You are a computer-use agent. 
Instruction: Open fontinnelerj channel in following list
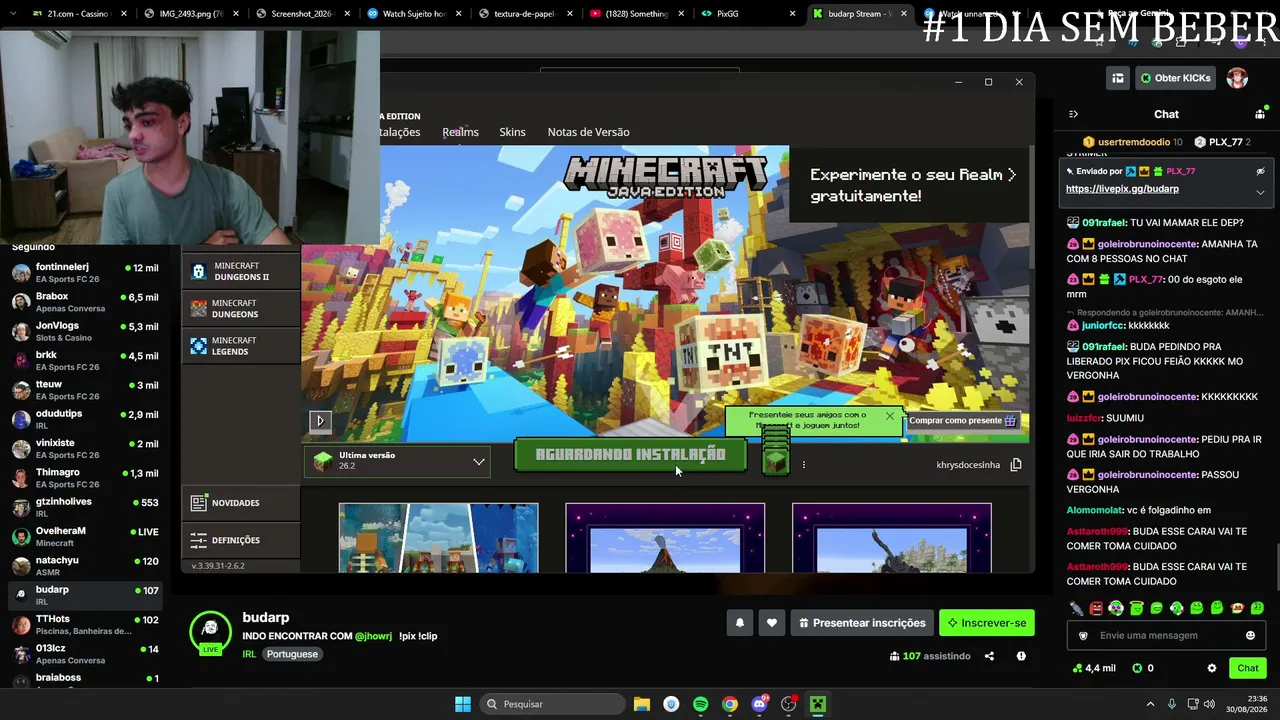85,273
